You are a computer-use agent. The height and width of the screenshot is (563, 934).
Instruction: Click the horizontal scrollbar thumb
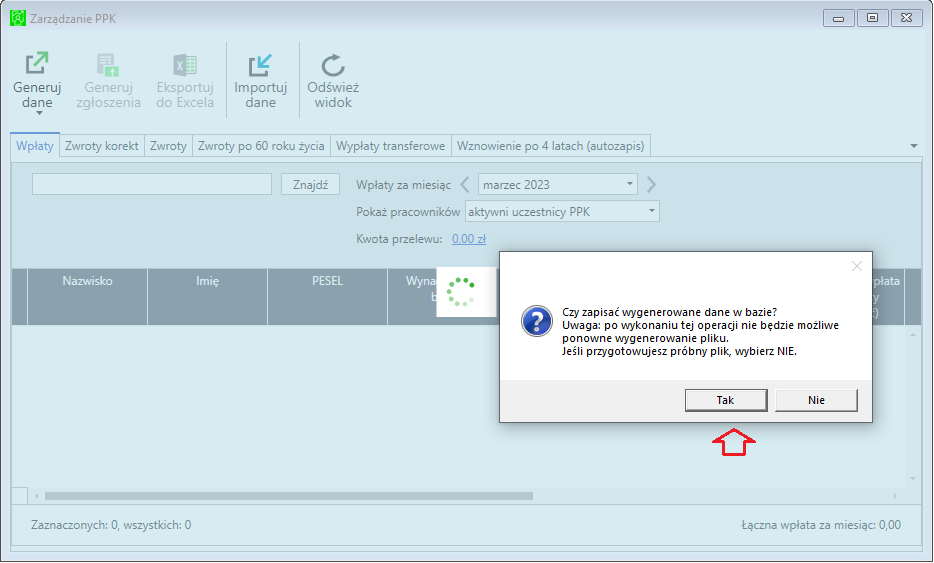(289, 496)
